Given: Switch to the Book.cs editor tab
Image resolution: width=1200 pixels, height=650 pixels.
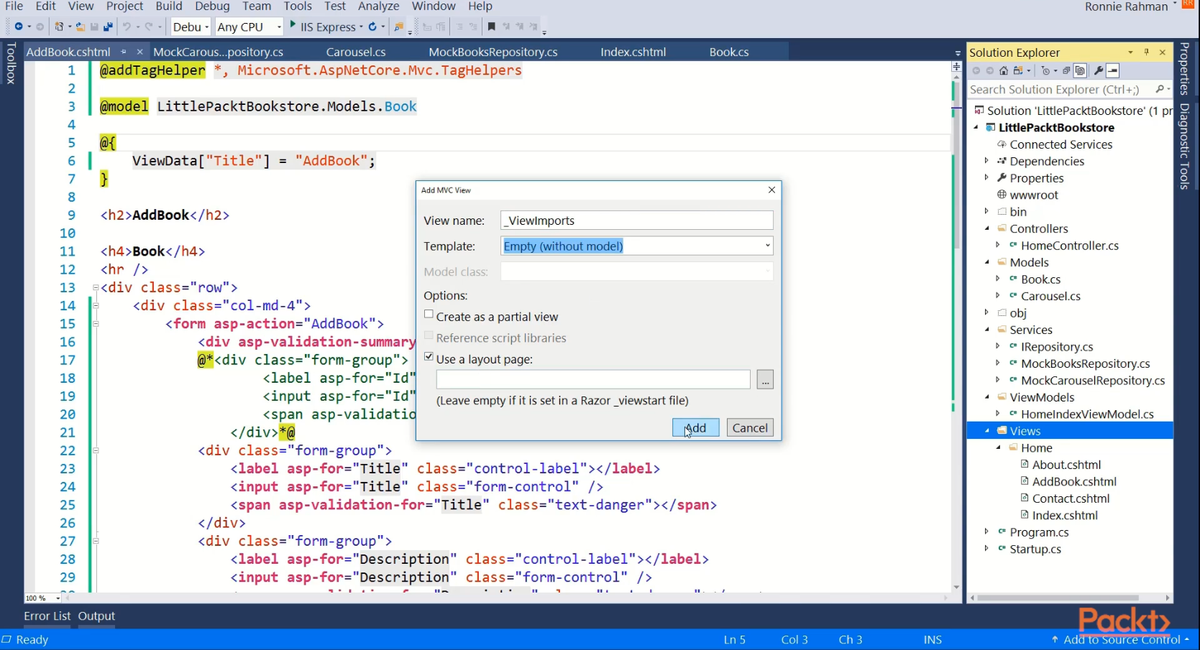Looking at the screenshot, I should [729, 52].
